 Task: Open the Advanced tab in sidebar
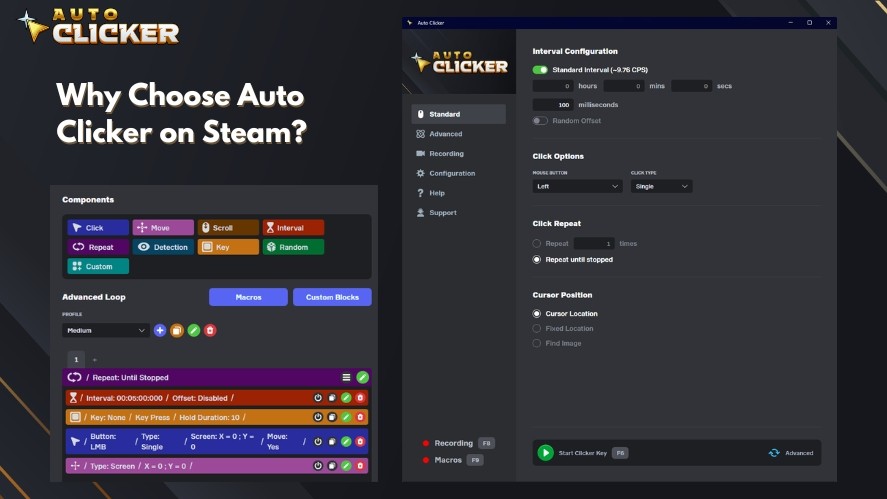click(x=459, y=134)
